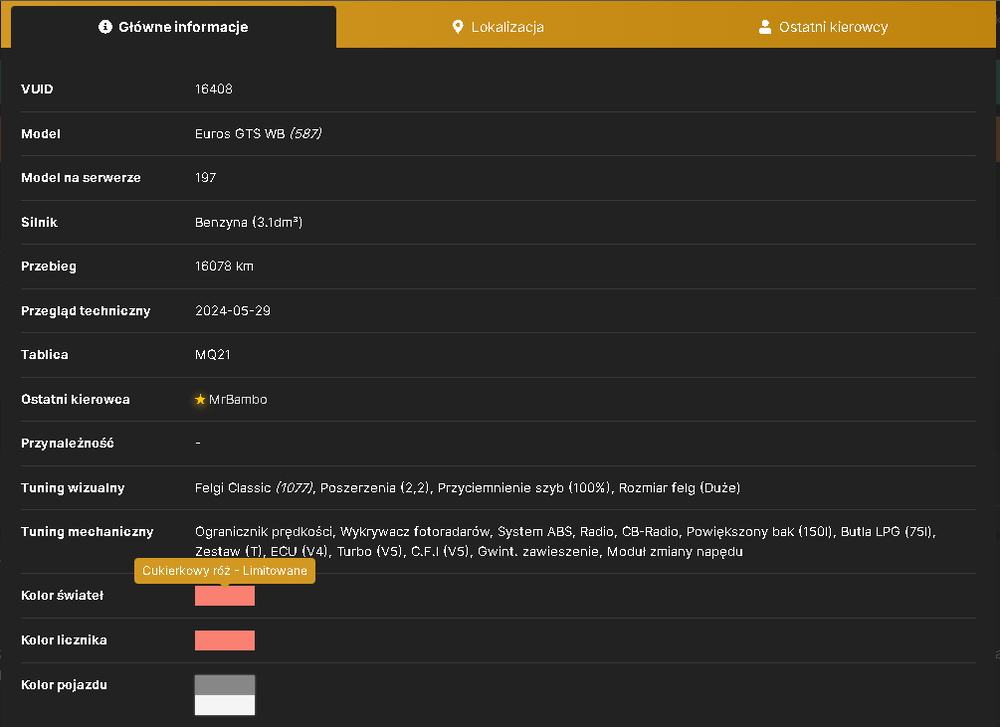Open the Ostatni kierowcy tab
The width and height of the screenshot is (1000, 727).
pyautogui.click(x=823, y=27)
